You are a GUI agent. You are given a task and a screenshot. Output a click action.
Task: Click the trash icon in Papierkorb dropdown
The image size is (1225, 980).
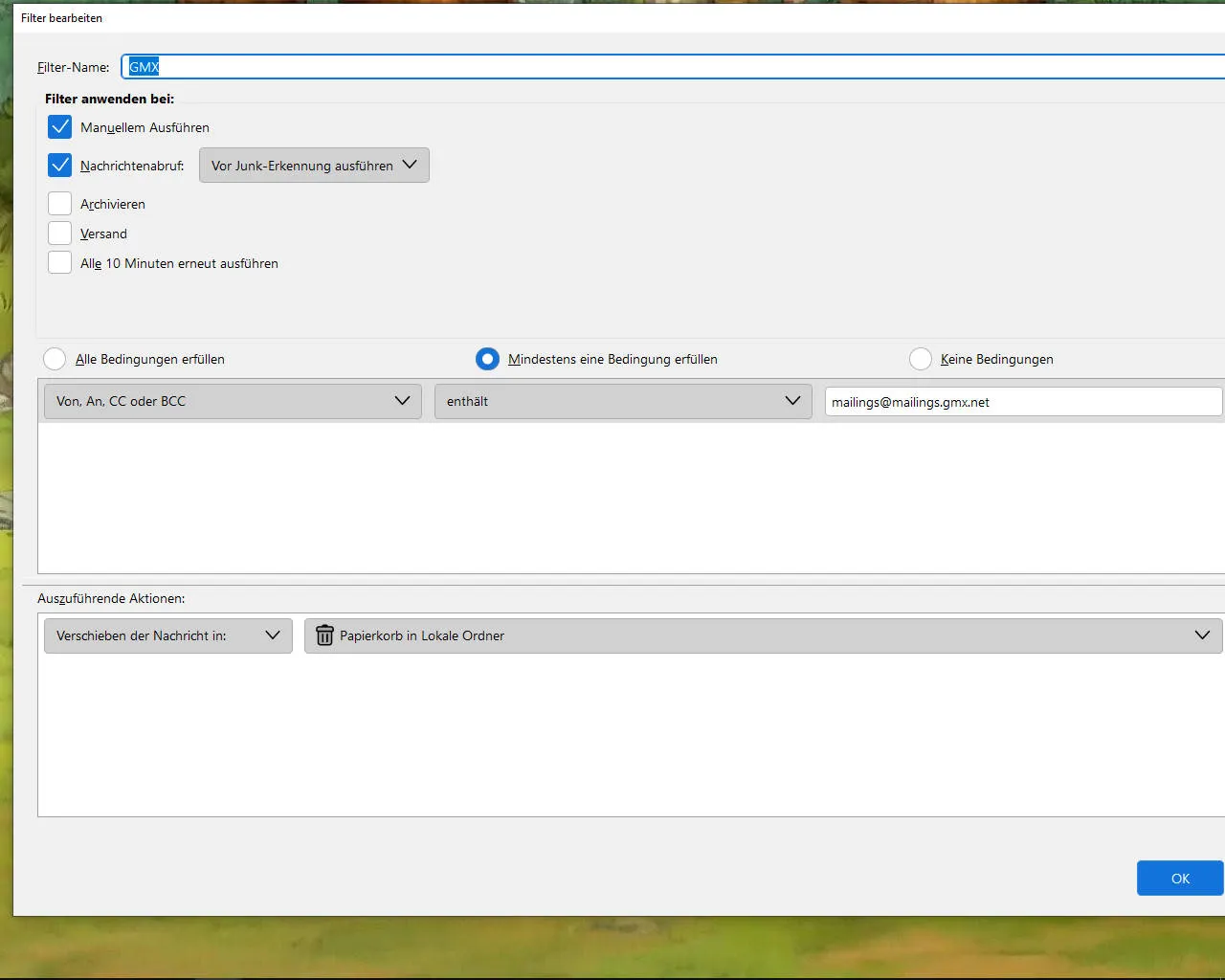coord(324,635)
